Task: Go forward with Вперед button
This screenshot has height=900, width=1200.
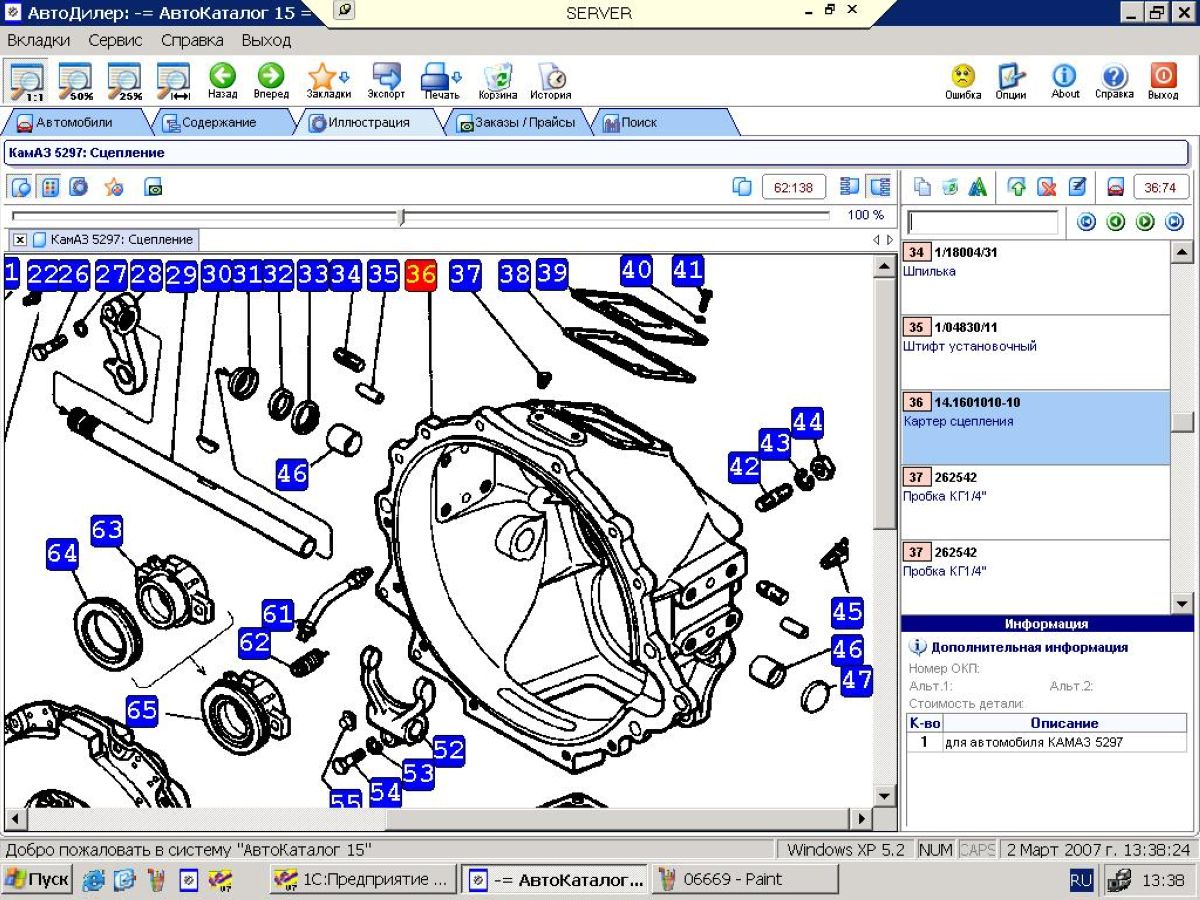Action: click(x=270, y=81)
